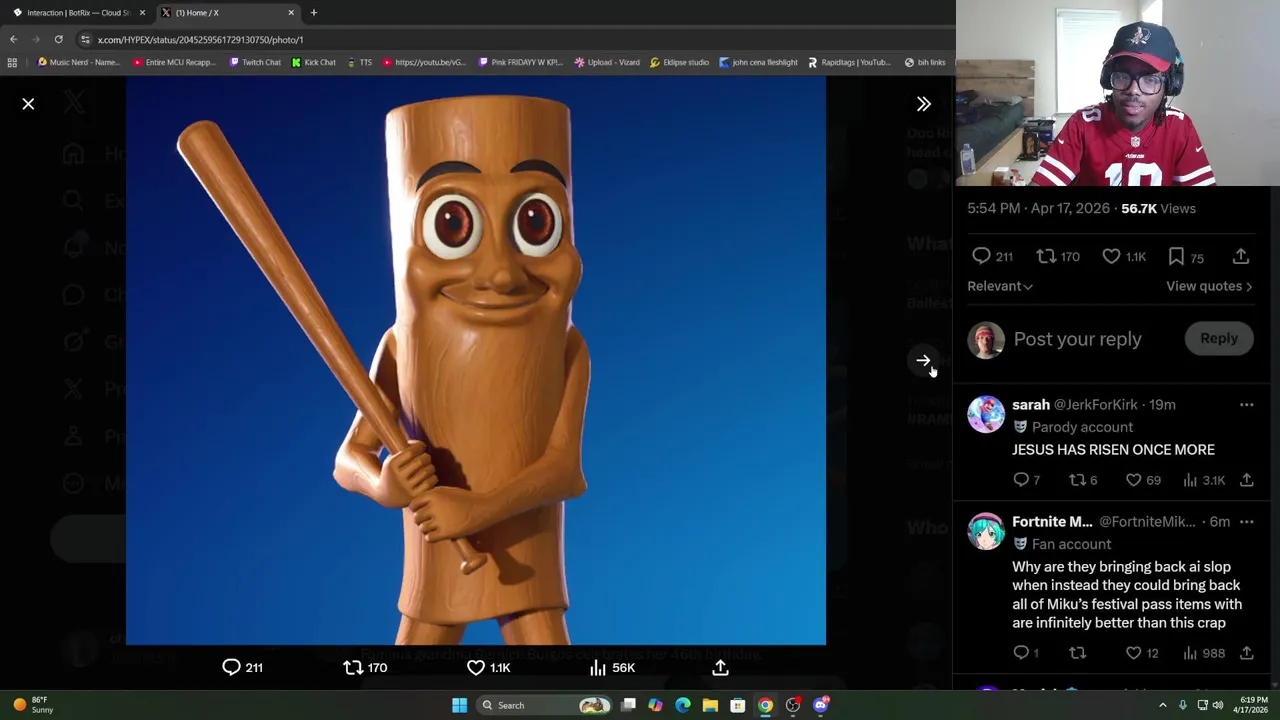The image size is (1280, 720).
Task: Open File Explorer from taskbar
Action: tap(710, 705)
